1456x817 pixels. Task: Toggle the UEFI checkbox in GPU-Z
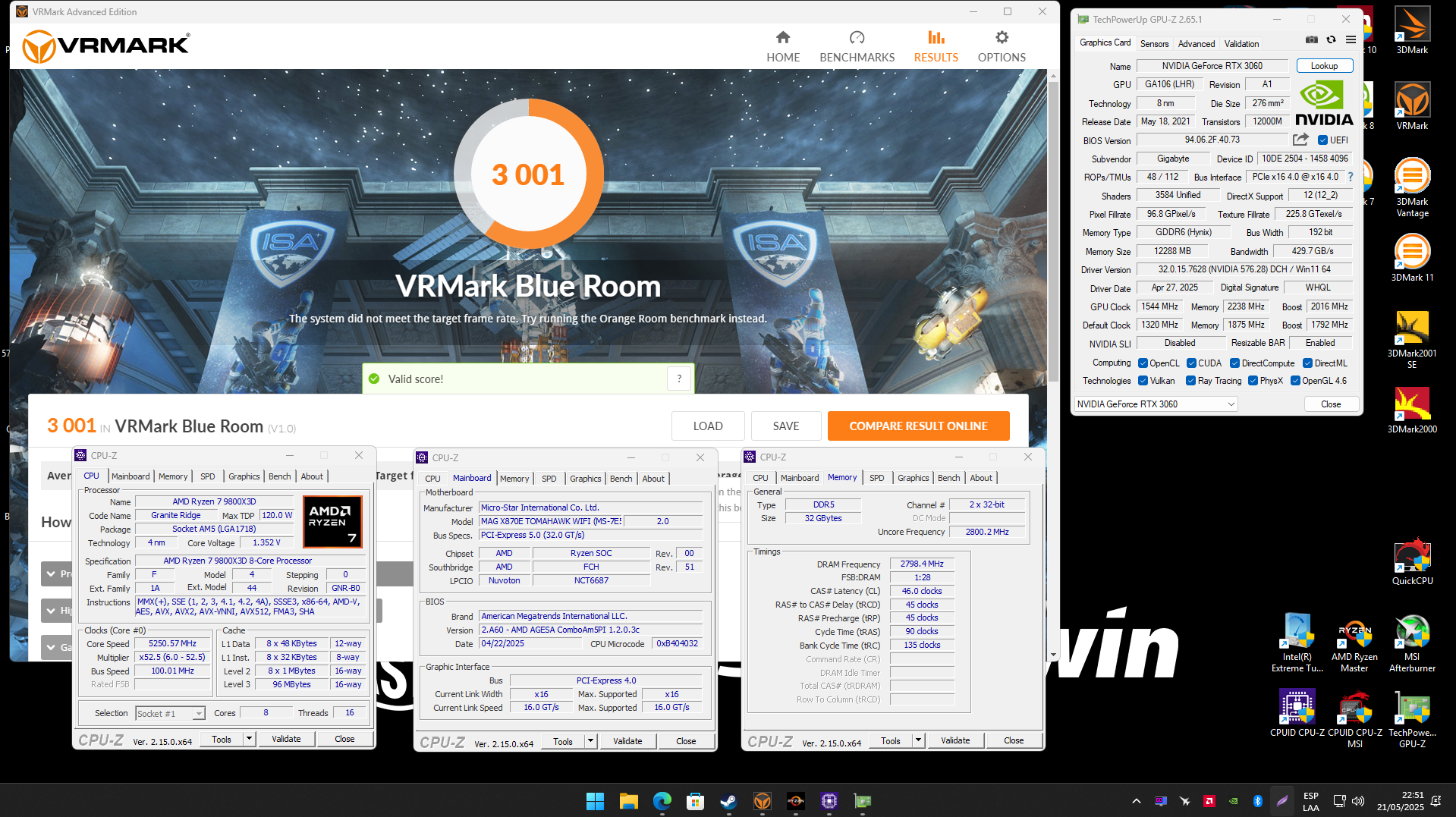1322,140
